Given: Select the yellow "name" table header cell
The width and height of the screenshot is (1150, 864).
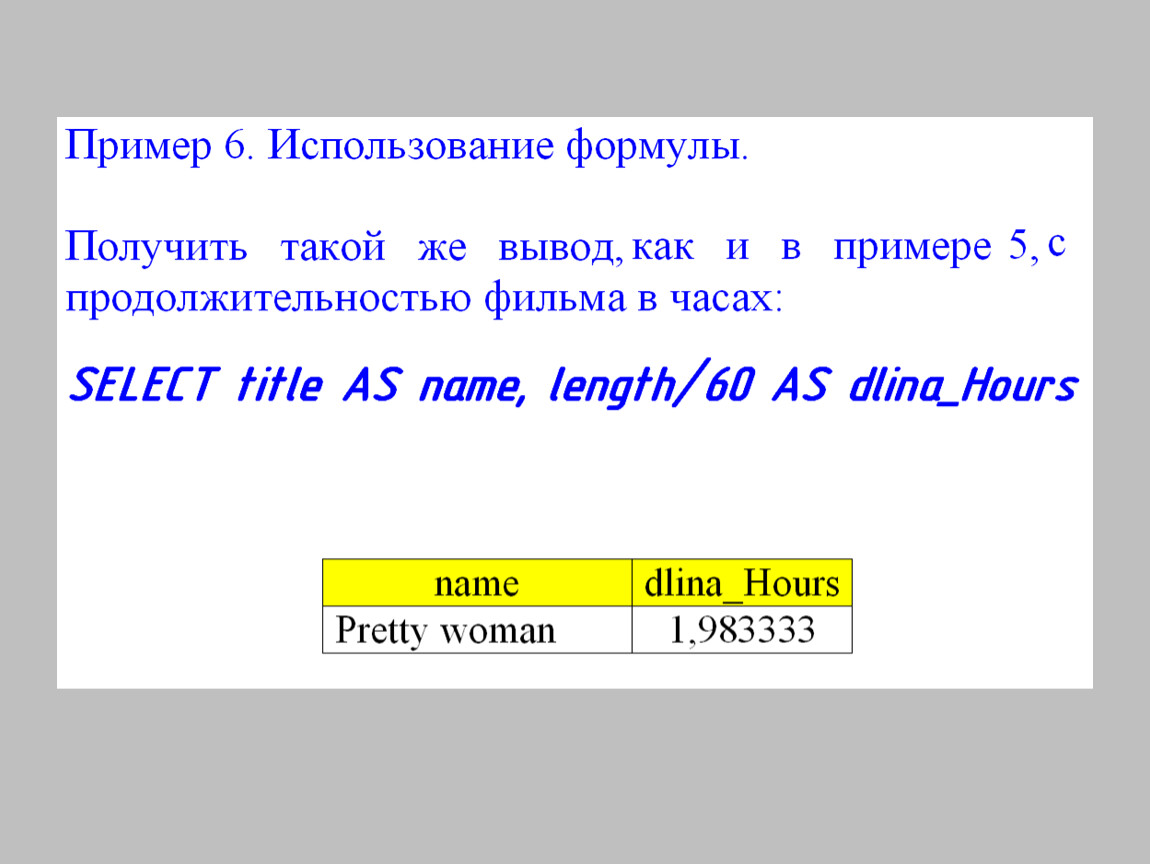Looking at the screenshot, I should pos(477,583).
